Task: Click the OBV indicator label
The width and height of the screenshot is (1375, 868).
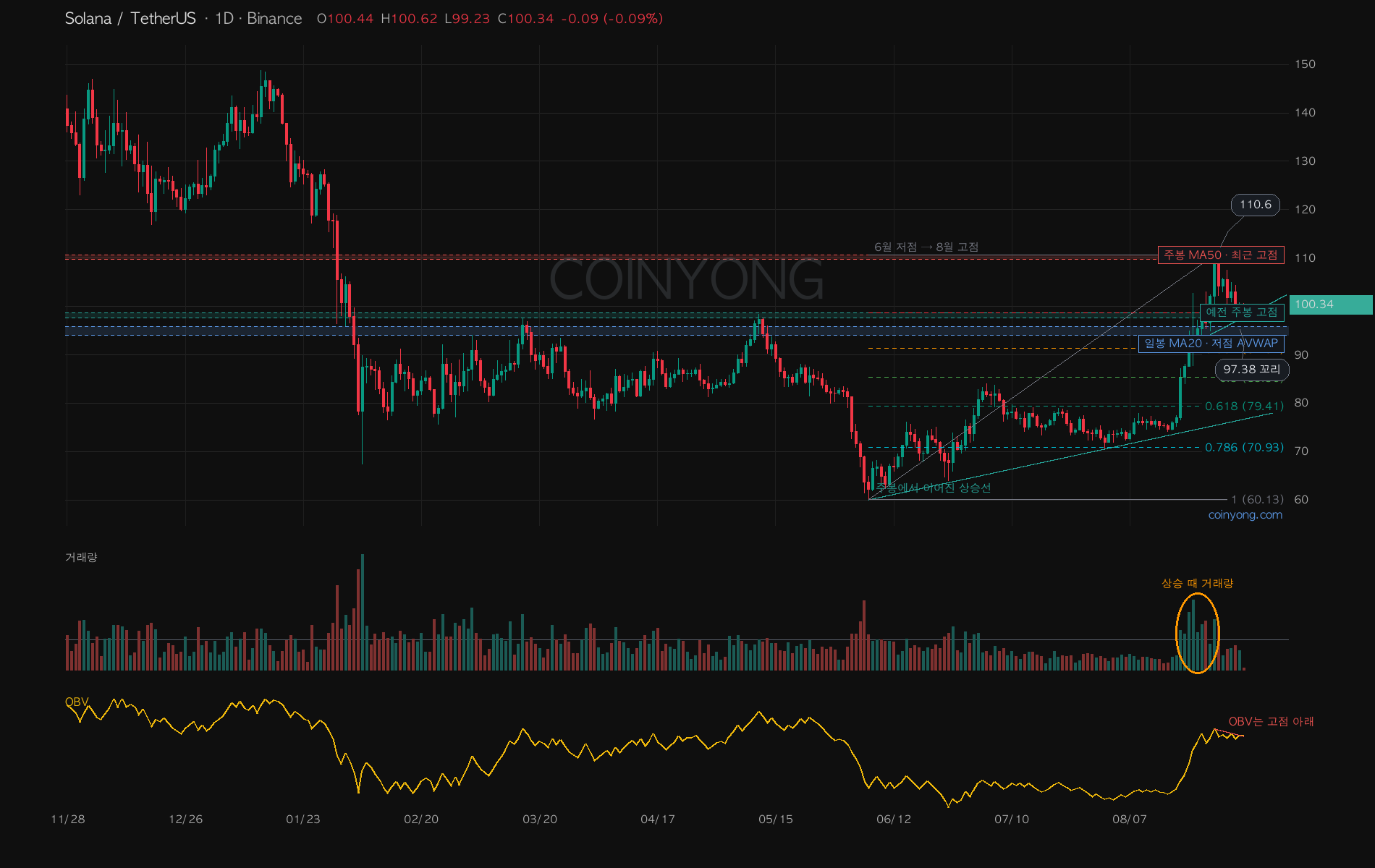Action: coord(77,702)
